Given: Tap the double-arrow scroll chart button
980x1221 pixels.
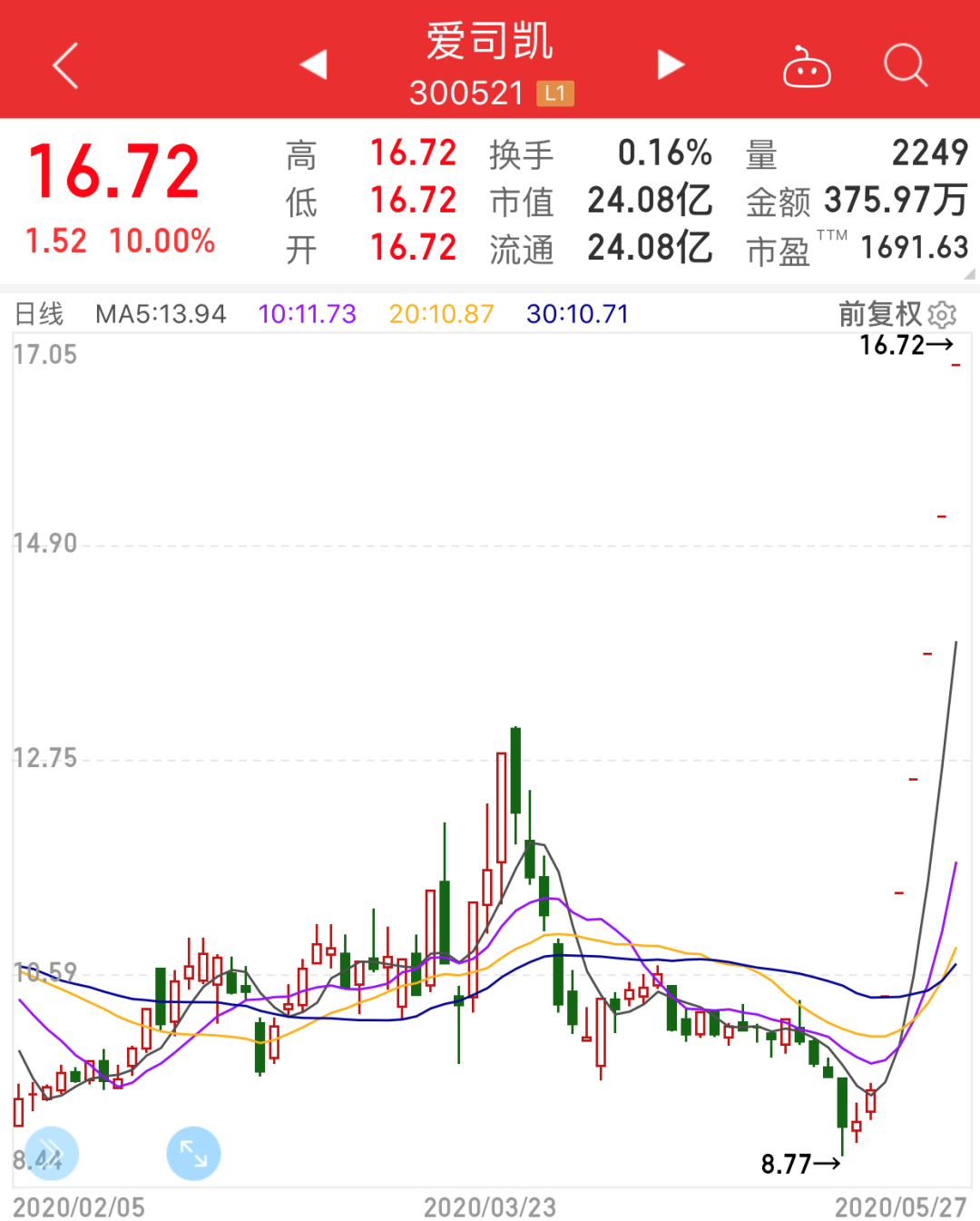Looking at the screenshot, I should click(x=52, y=1153).
